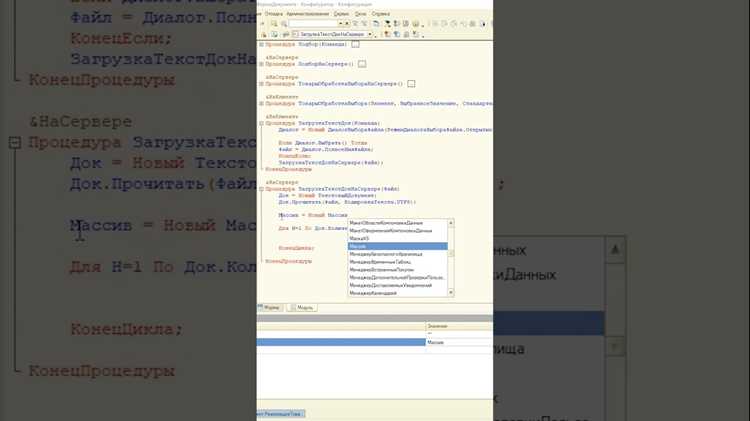Click the yellow find icon in the toolbar
750x421 pixels.
click(275, 23)
